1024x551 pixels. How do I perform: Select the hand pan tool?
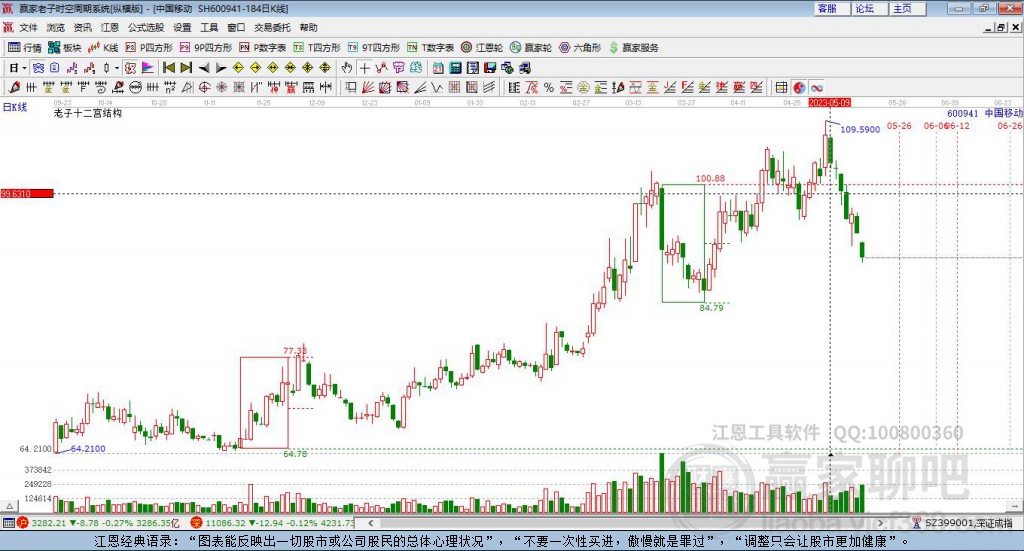[347, 67]
